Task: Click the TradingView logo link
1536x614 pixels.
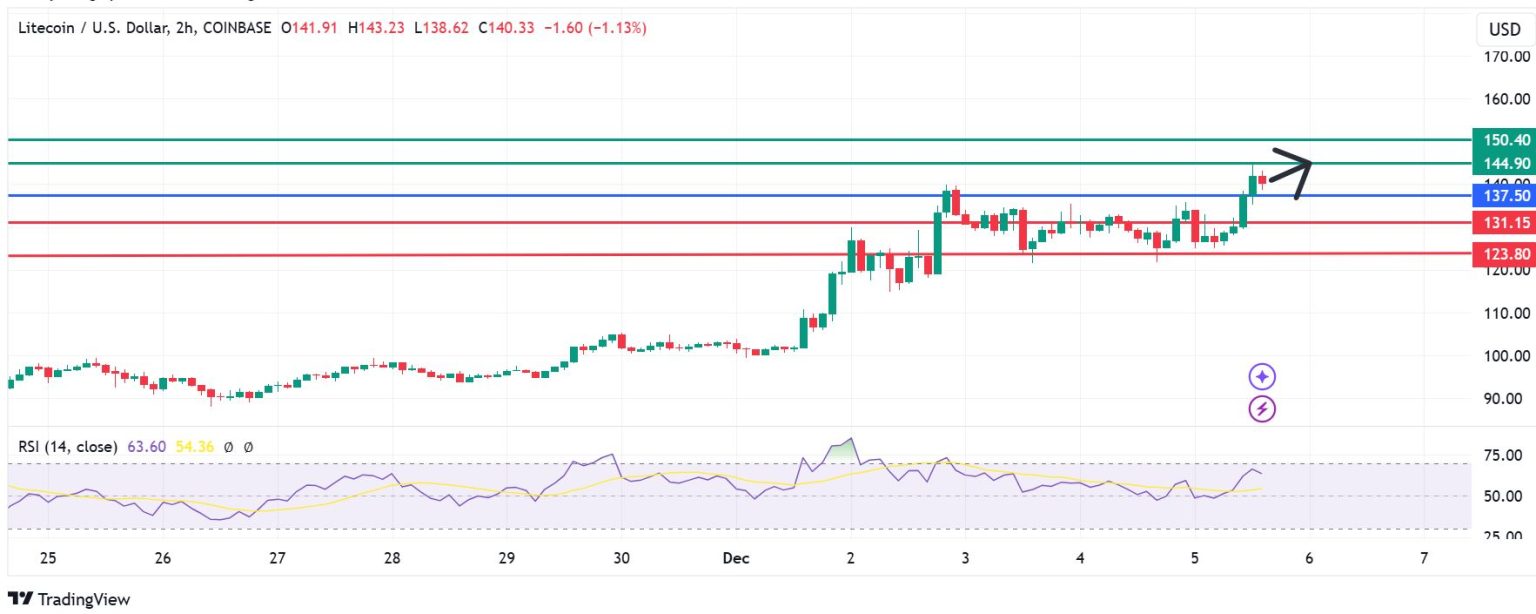Action: click(x=69, y=599)
